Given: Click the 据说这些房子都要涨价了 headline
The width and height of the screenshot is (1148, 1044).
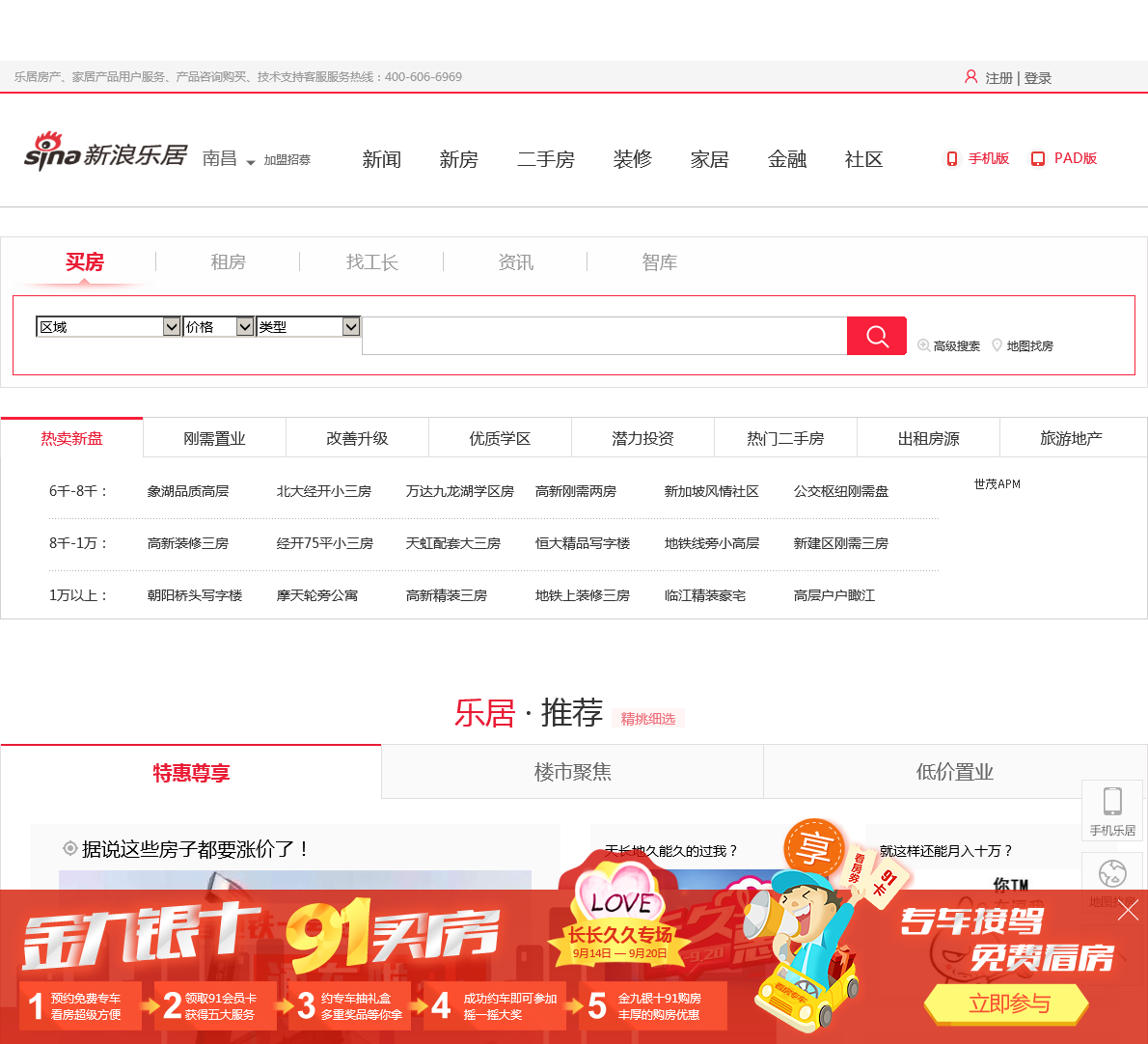Looking at the screenshot, I should (194, 849).
